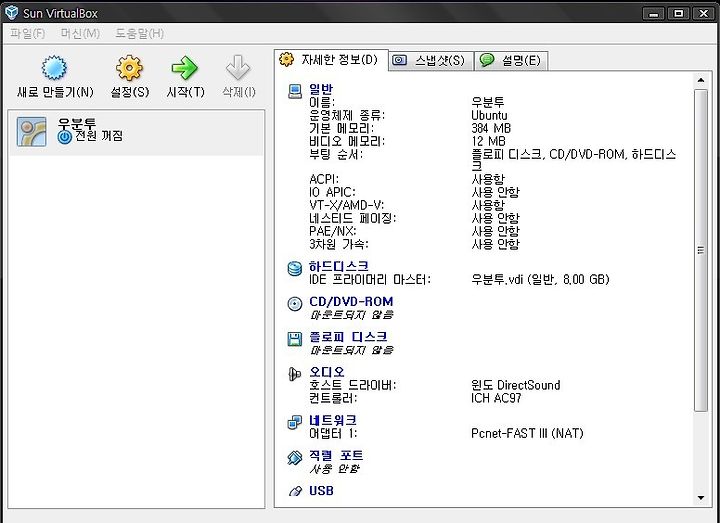This screenshot has width=720, height=523.
Task: Click the details scroll down arrow
Action: (x=701, y=498)
